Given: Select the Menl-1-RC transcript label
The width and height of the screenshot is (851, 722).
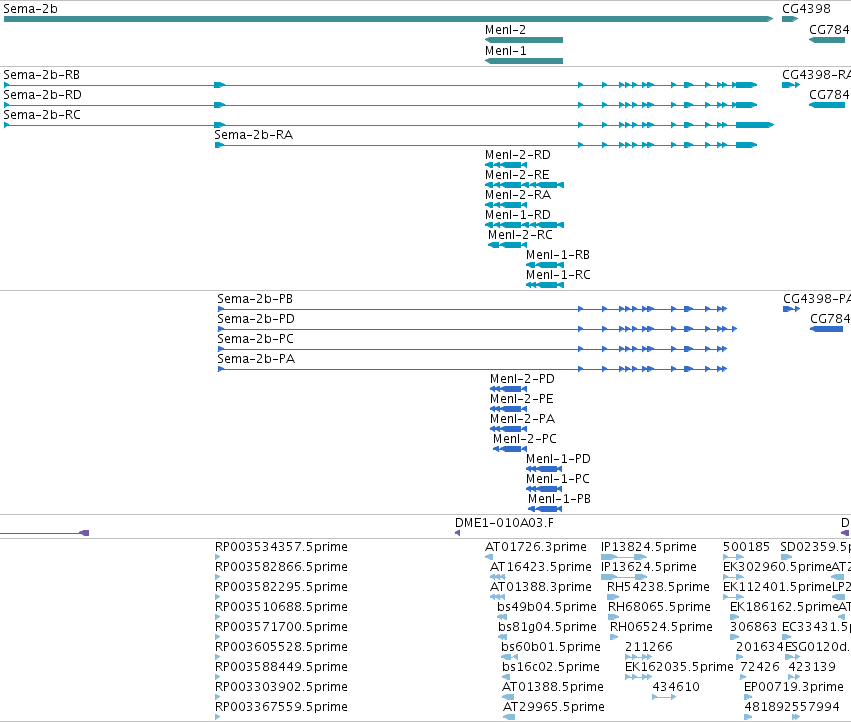Looking at the screenshot, I should [x=558, y=275].
